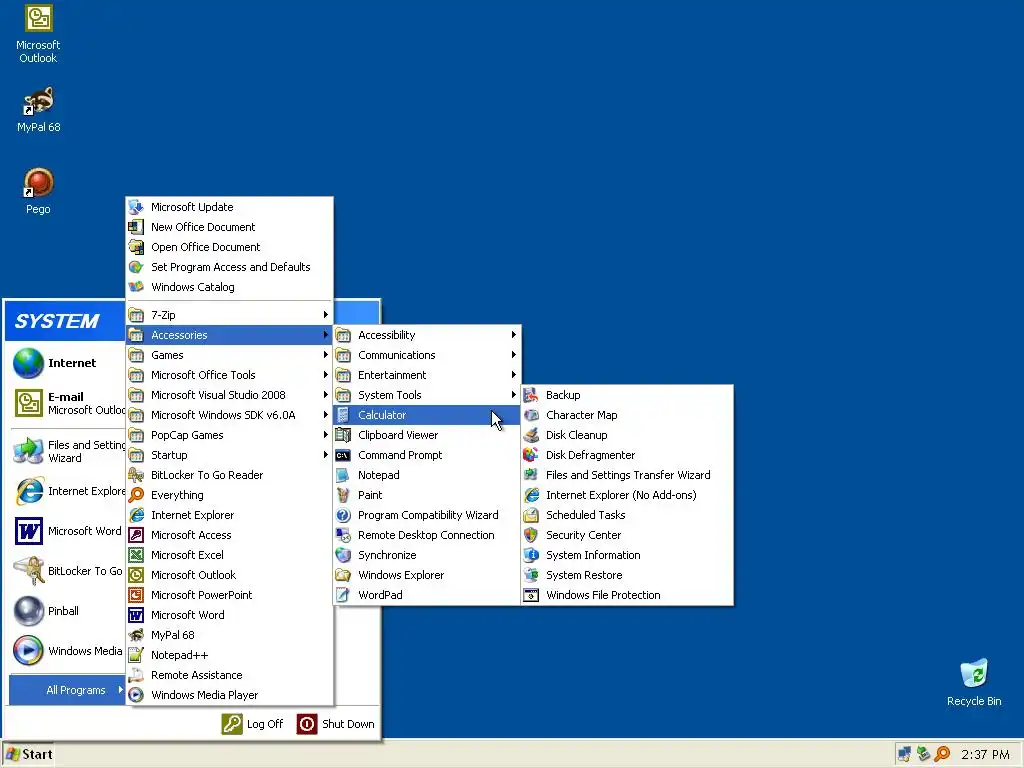Expand the Startup submenu arrow
This screenshot has width=1024, height=768.
(325, 455)
